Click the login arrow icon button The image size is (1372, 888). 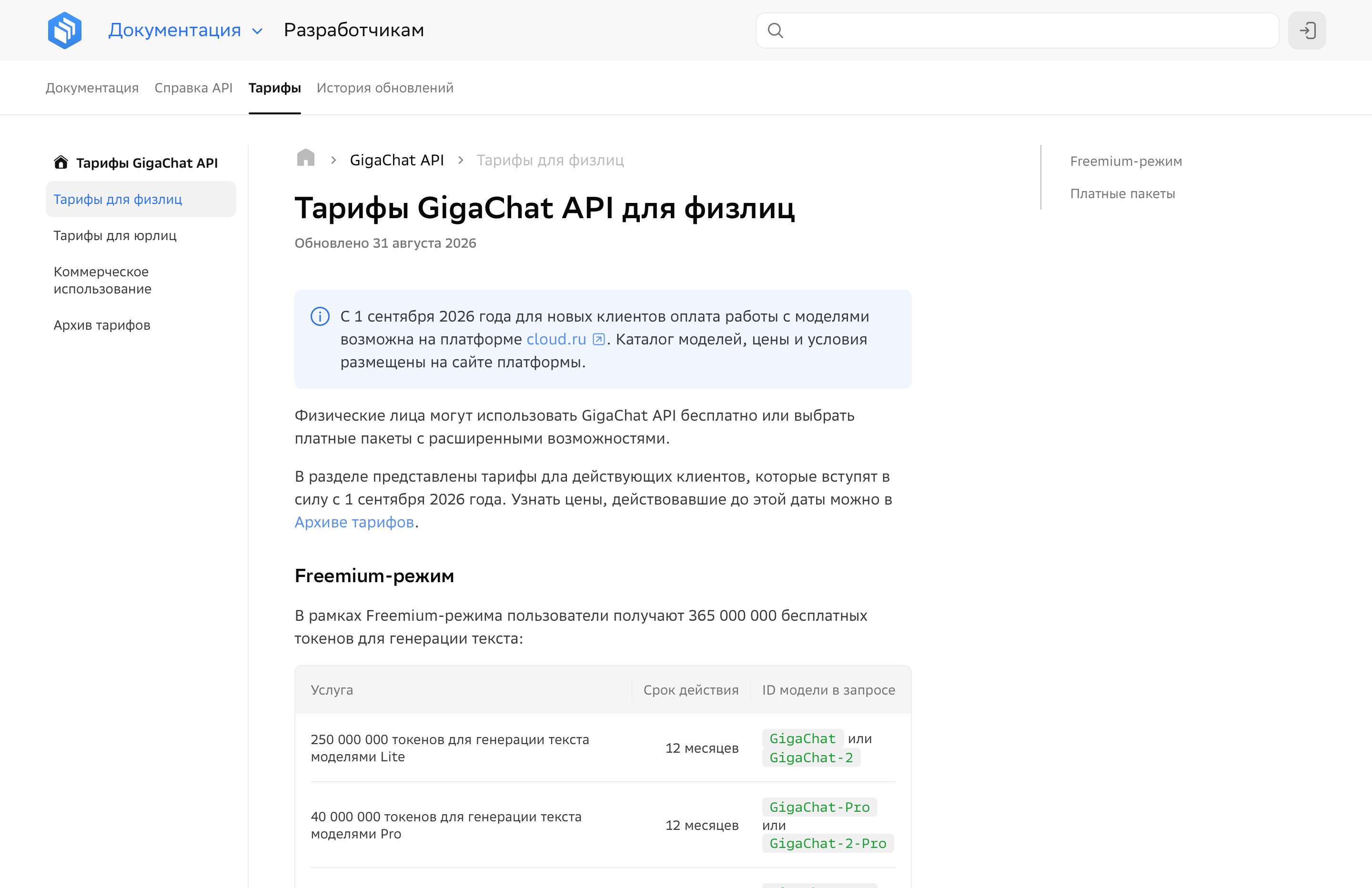(1307, 30)
